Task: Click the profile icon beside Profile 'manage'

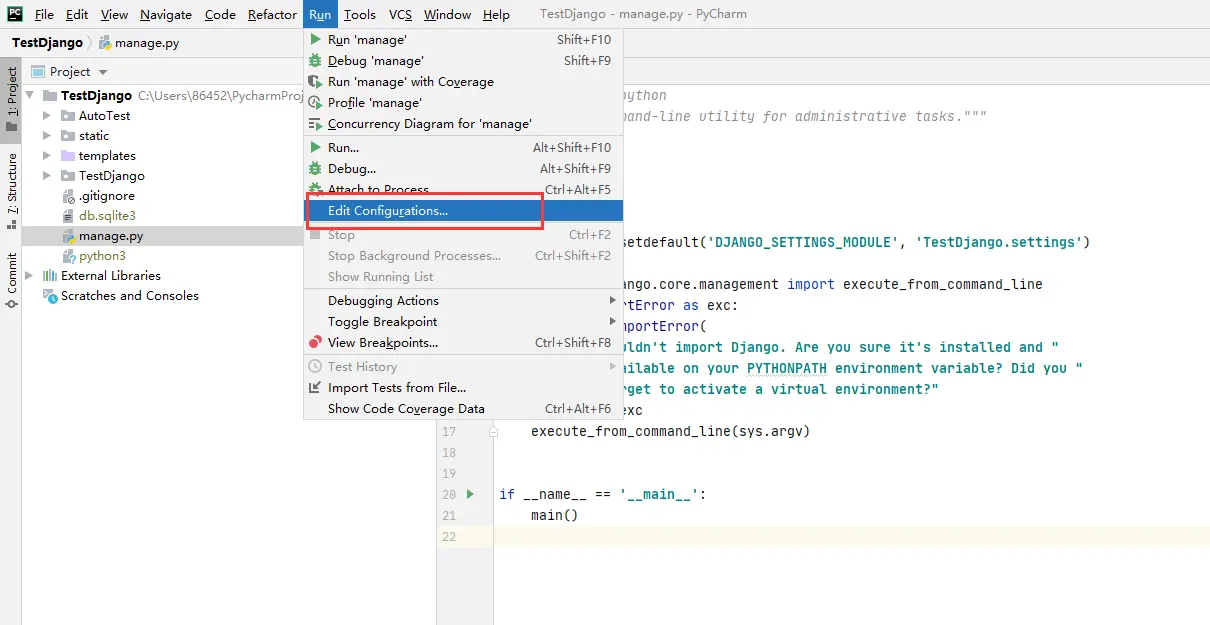Action: (x=316, y=102)
